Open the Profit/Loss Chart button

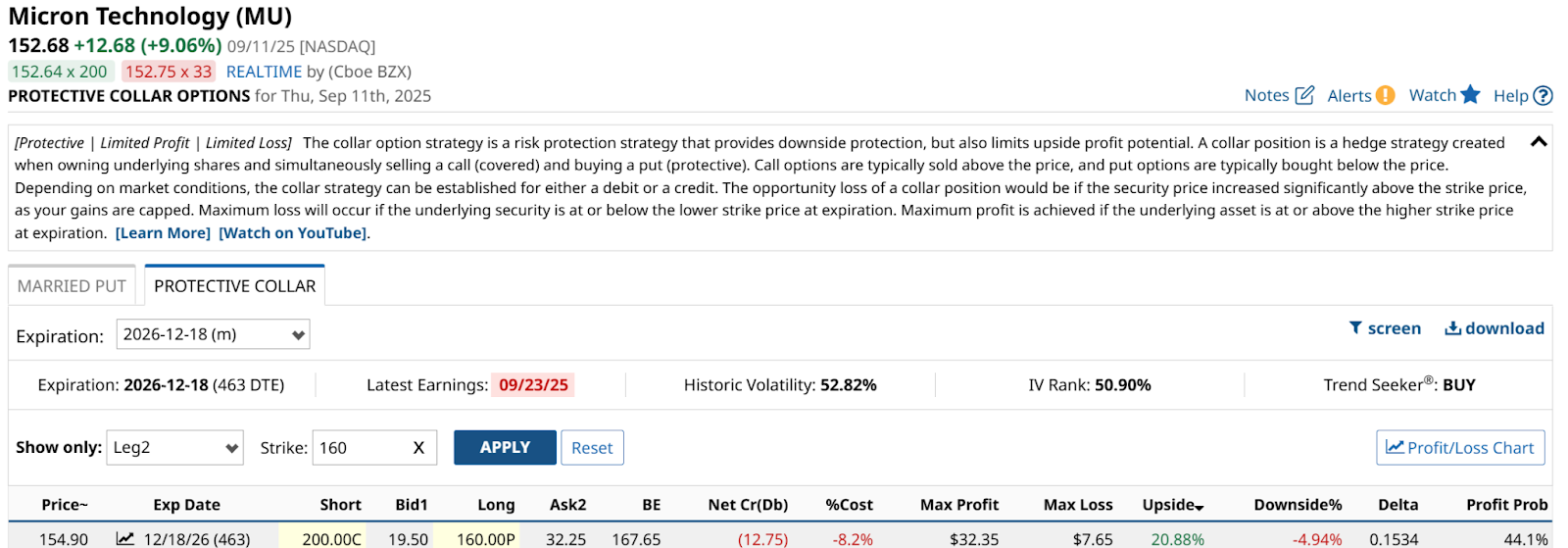click(x=1460, y=447)
